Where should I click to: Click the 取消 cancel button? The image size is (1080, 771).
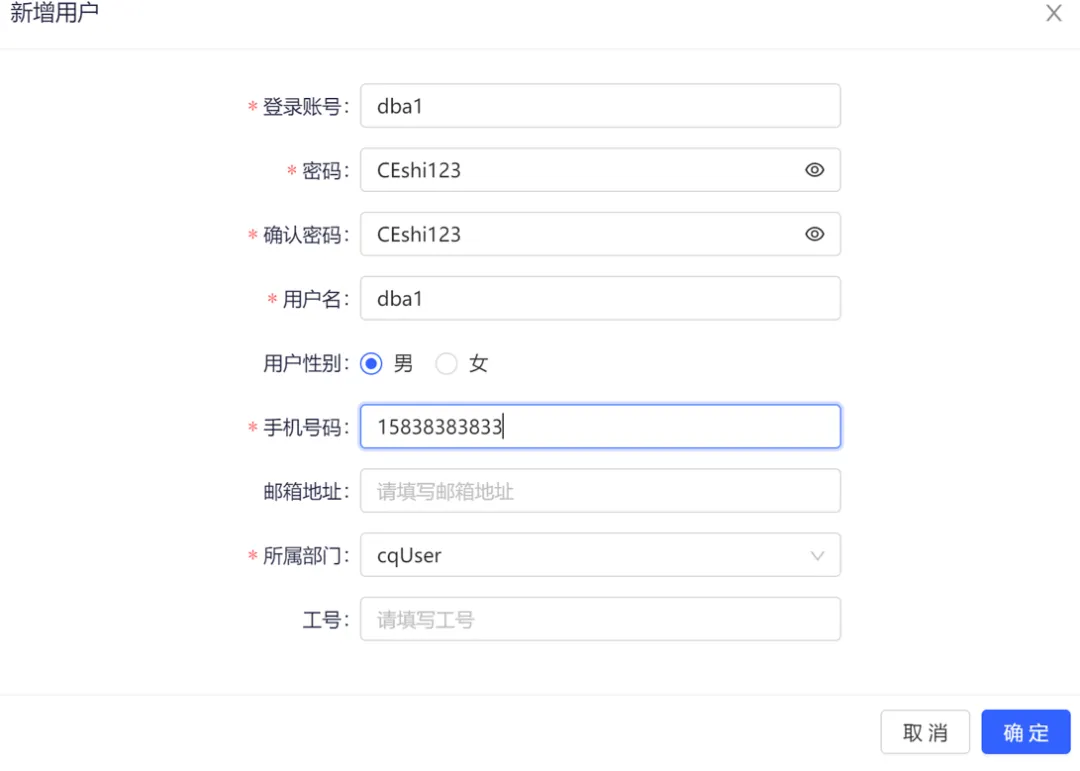tap(925, 732)
